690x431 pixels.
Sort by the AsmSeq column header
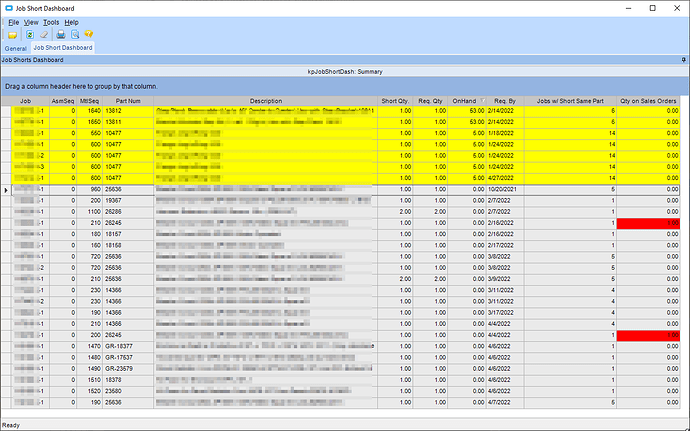tap(63, 101)
